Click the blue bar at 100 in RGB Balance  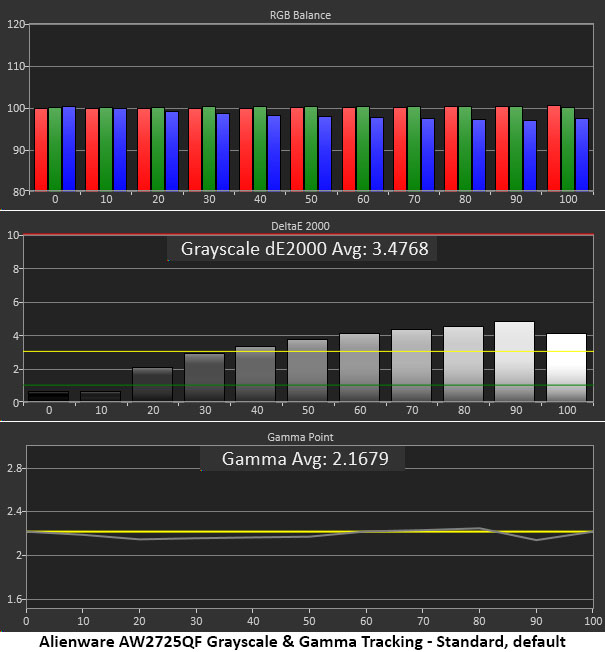tap(582, 155)
